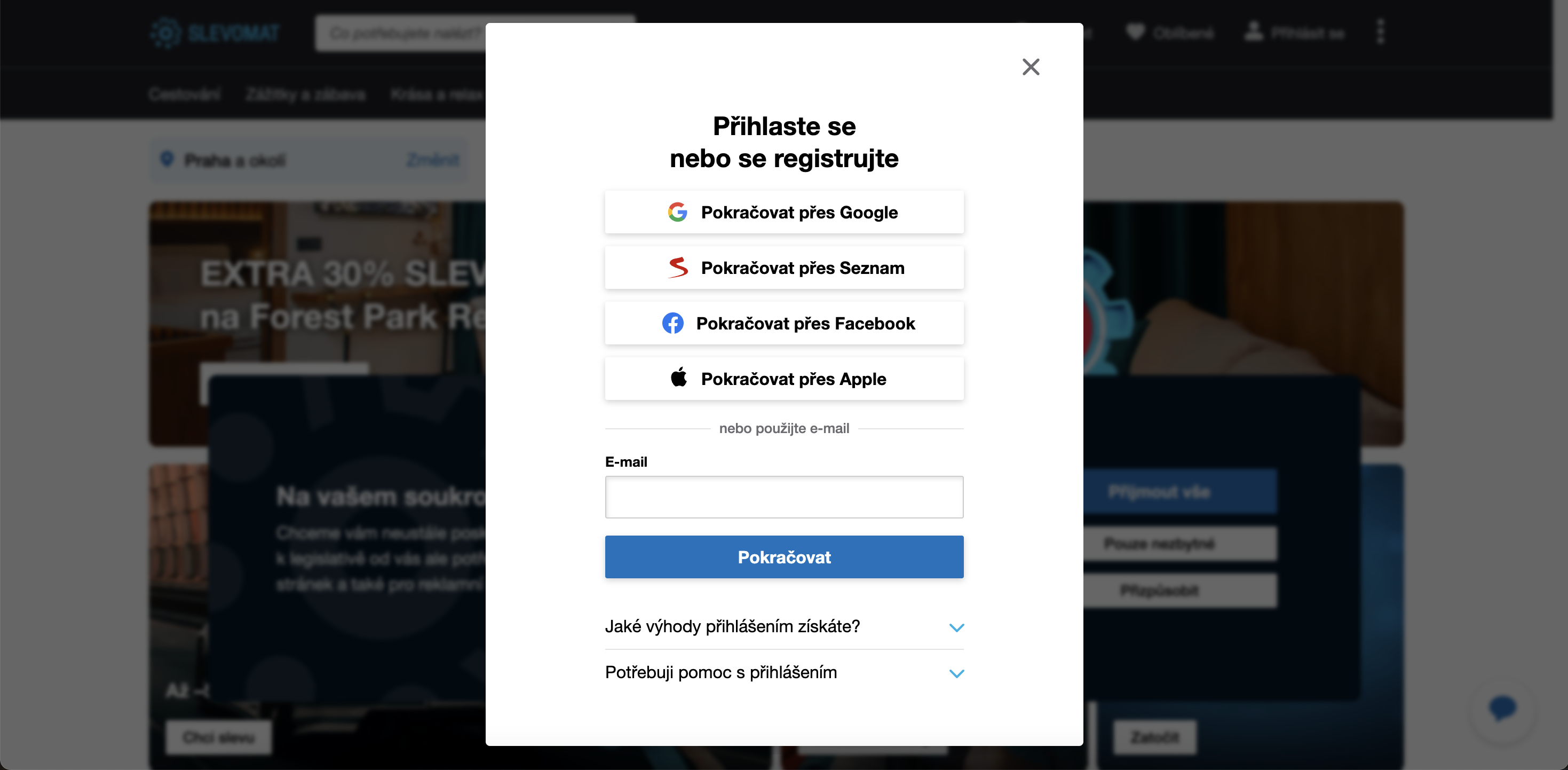1568x770 pixels.
Task: Open the chat bubble widget
Action: [x=1502, y=708]
